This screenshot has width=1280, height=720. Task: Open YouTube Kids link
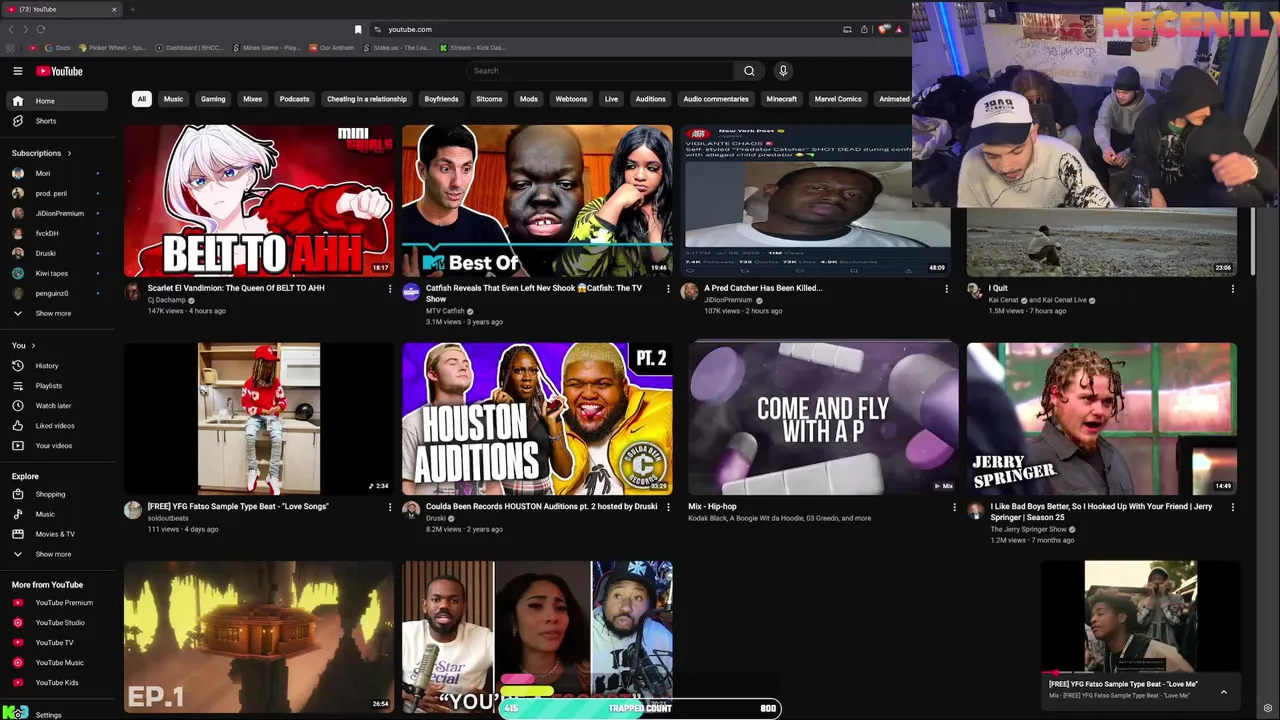tap(56, 683)
